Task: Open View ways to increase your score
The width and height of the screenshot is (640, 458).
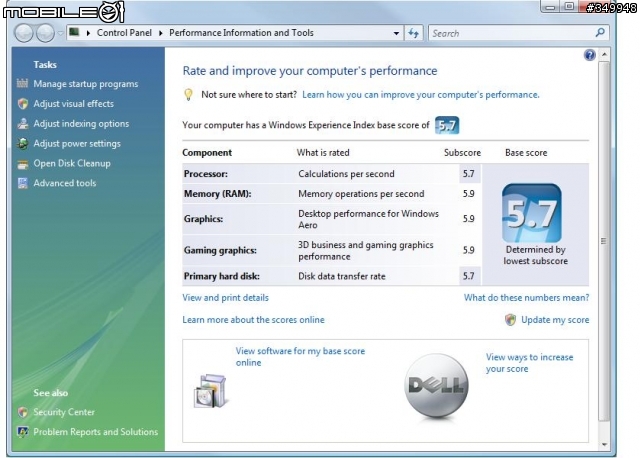Action: click(x=529, y=363)
